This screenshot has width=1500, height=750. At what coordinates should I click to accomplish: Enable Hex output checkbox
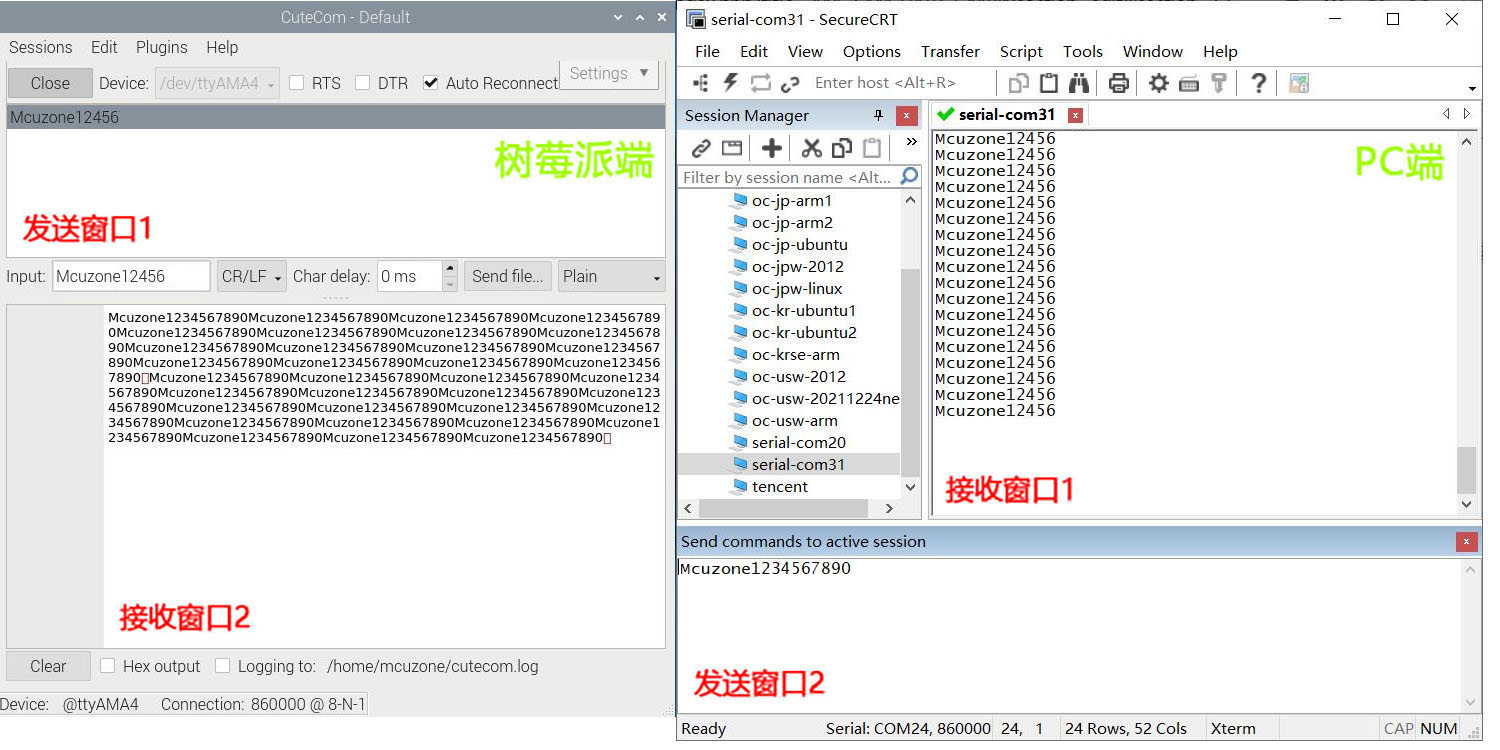(x=106, y=666)
